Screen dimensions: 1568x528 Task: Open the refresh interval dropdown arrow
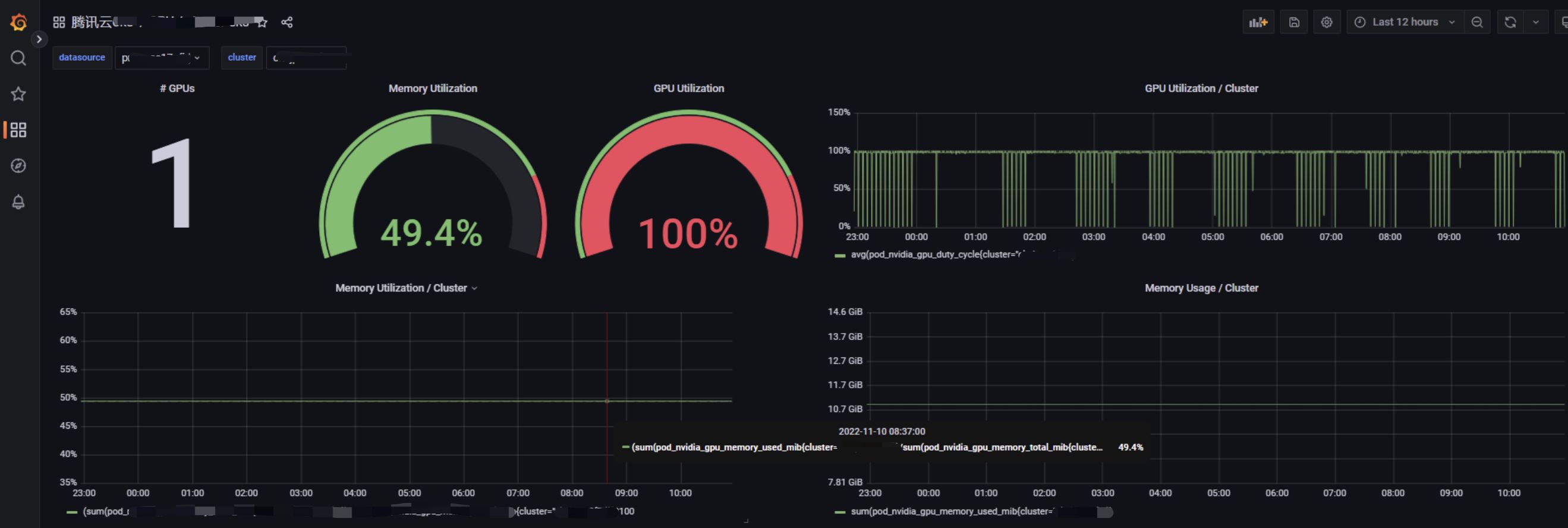point(1536,23)
